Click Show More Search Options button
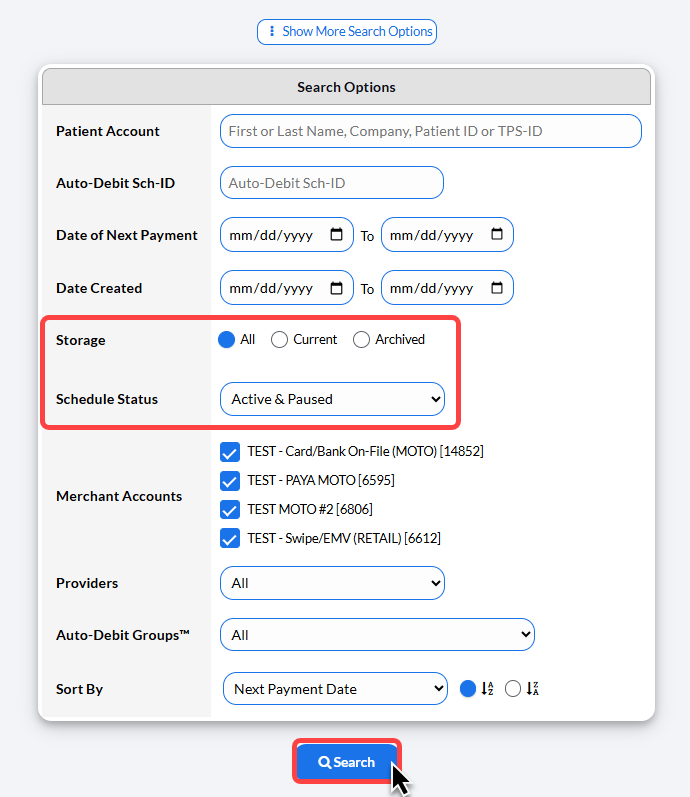This screenshot has width=690, height=797. pyautogui.click(x=347, y=32)
